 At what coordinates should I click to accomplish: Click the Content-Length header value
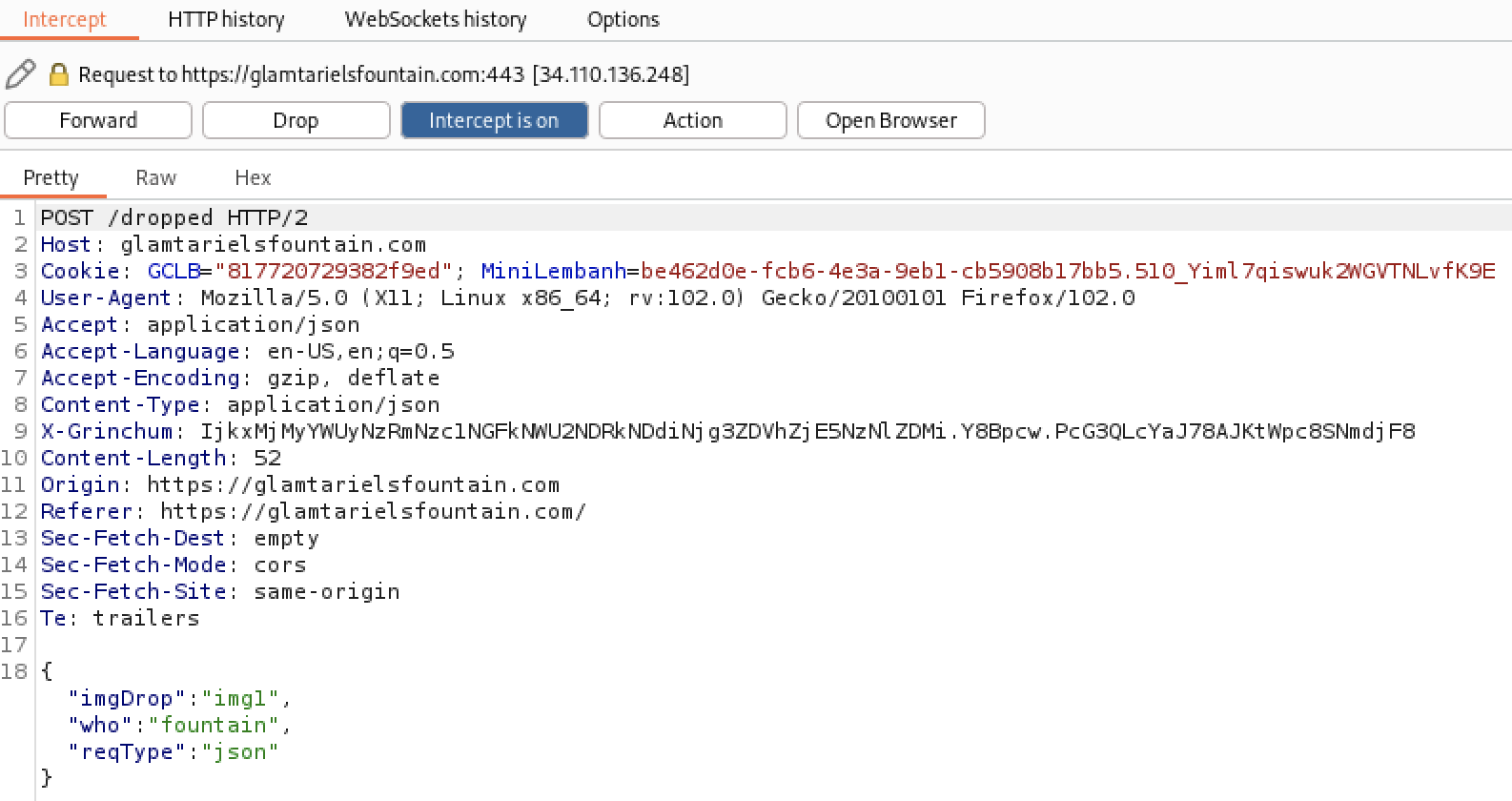pyautogui.click(x=267, y=458)
